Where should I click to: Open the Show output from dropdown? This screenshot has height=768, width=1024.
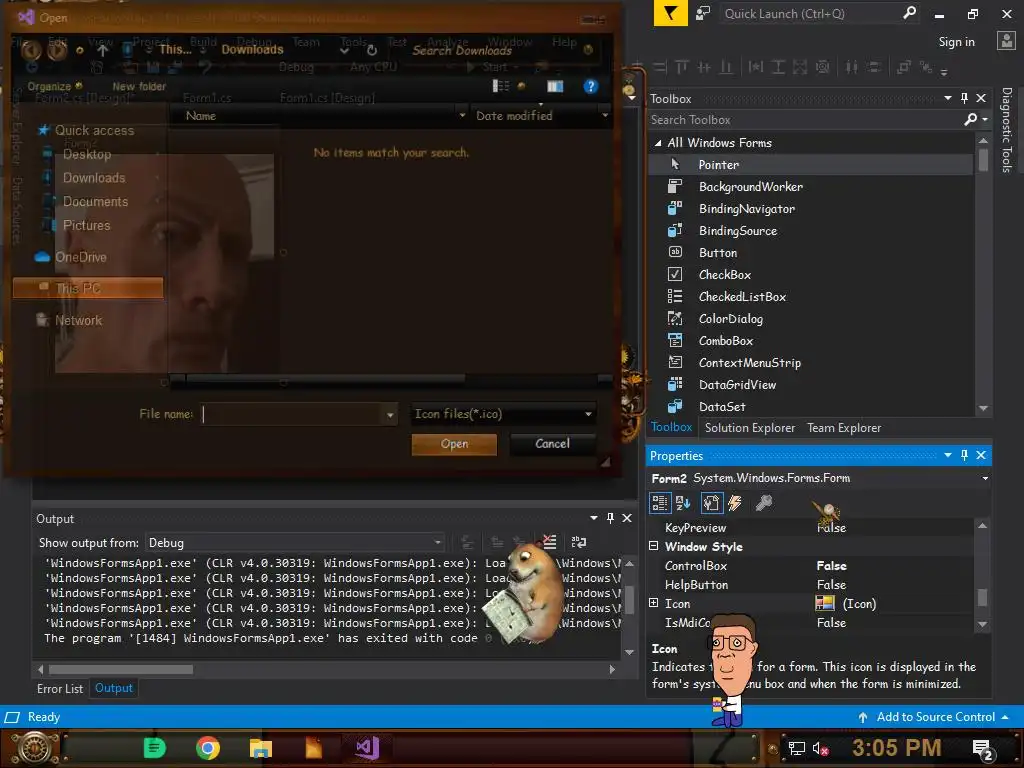tap(438, 543)
